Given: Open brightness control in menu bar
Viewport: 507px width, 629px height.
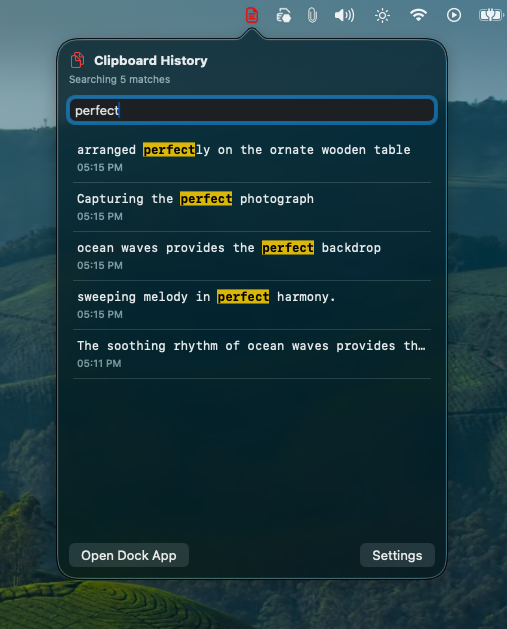Looking at the screenshot, I should pyautogui.click(x=382, y=16).
